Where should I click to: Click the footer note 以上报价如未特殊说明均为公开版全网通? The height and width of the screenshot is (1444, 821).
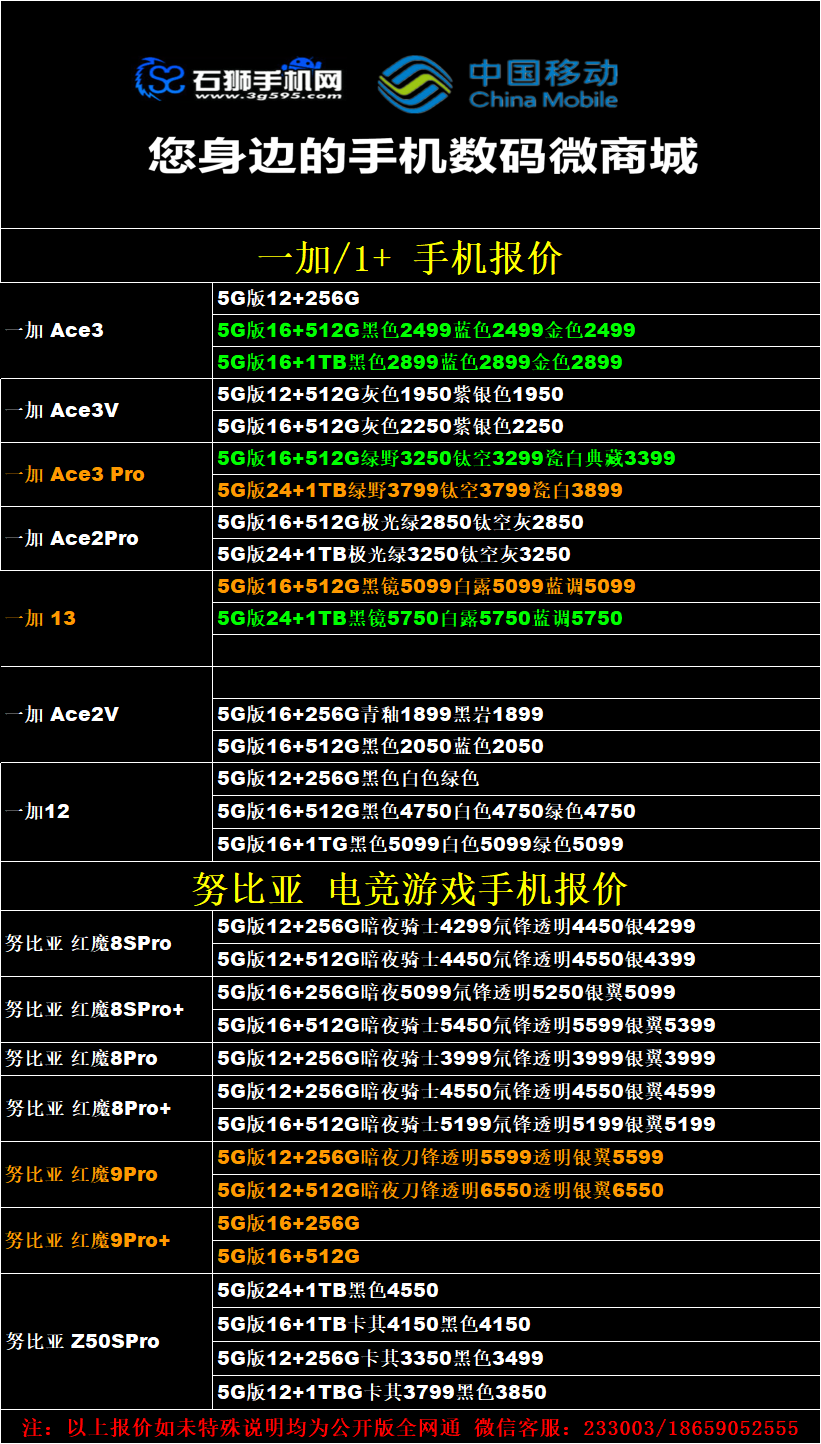pos(264,1428)
